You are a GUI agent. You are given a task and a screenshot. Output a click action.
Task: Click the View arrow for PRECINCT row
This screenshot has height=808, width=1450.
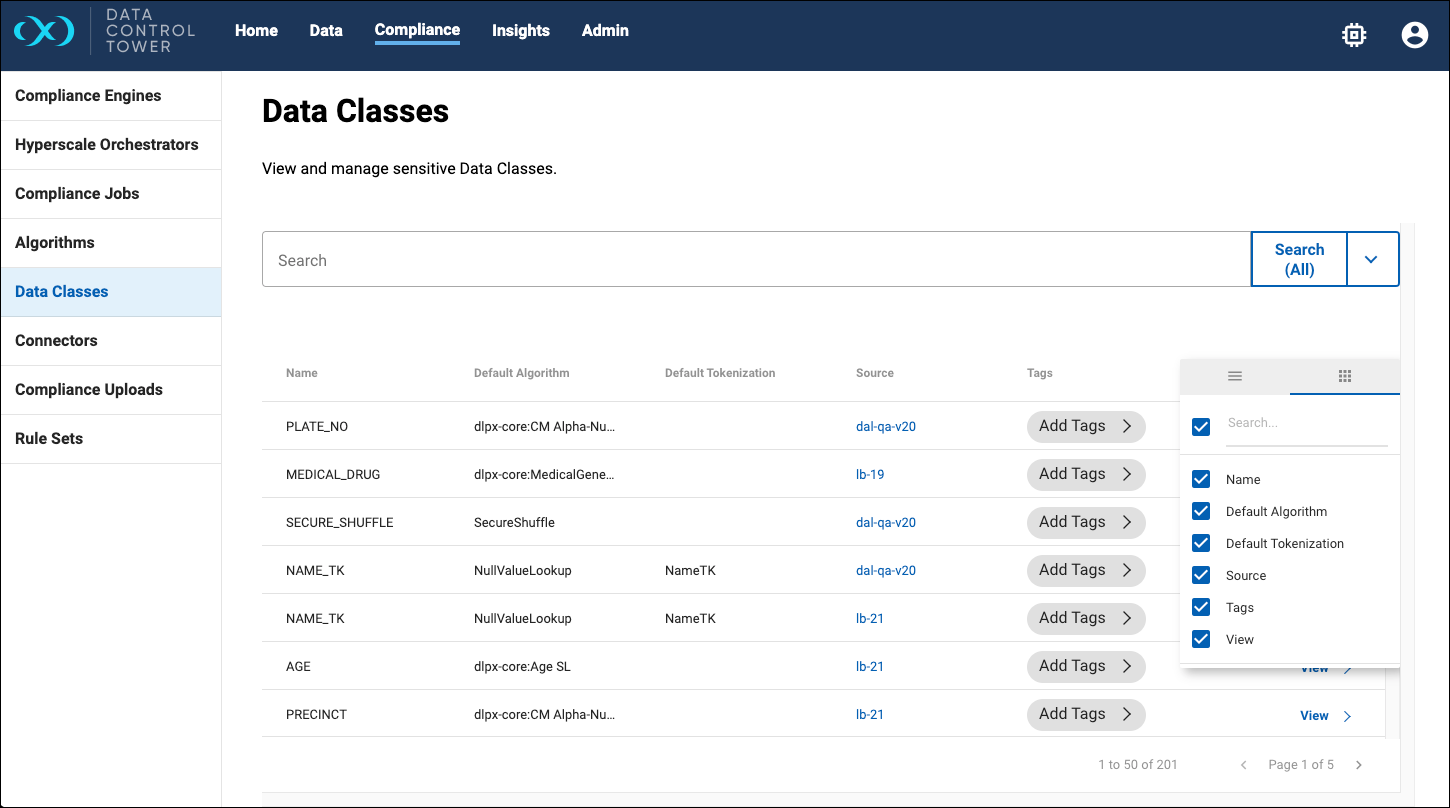(x=1347, y=716)
